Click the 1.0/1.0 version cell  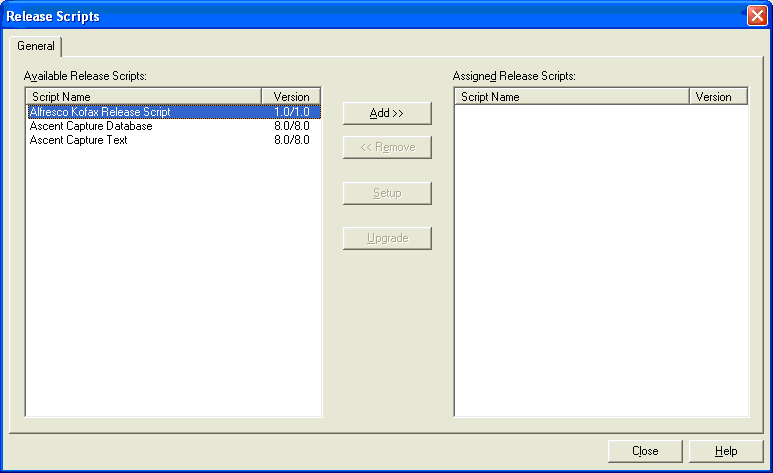pyautogui.click(x=291, y=112)
